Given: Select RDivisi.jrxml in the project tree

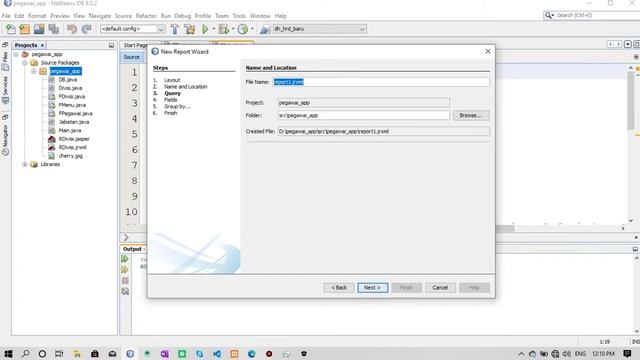Looking at the screenshot, I should pyautogui.click(x=72, y=147).
